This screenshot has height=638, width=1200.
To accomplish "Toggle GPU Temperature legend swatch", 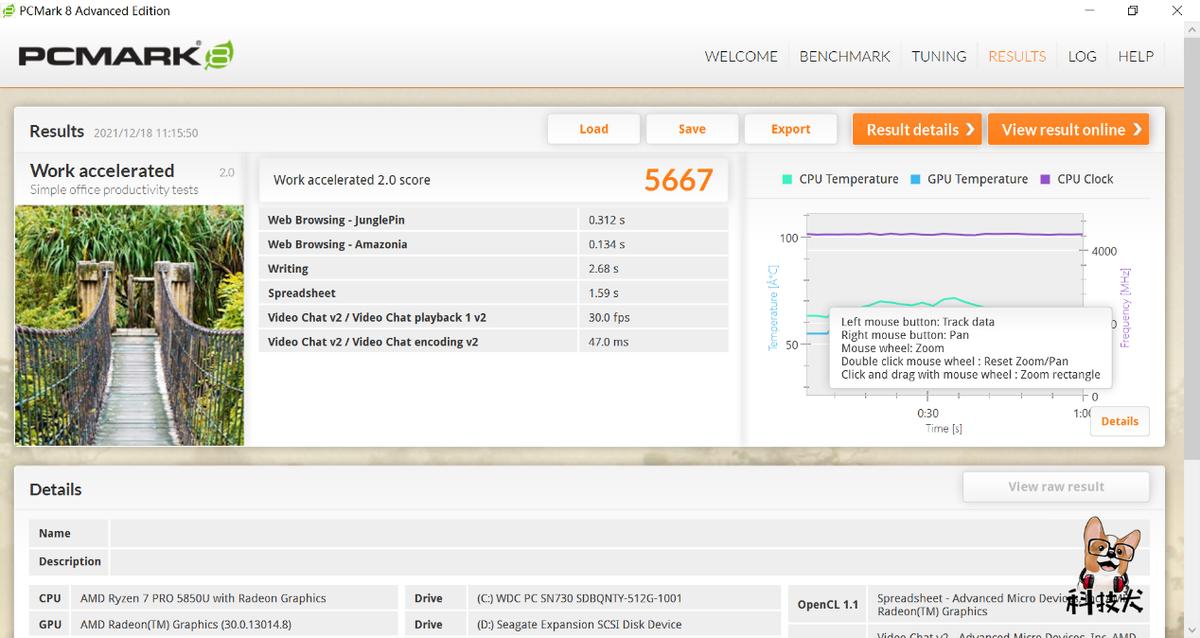I will 915,179.
